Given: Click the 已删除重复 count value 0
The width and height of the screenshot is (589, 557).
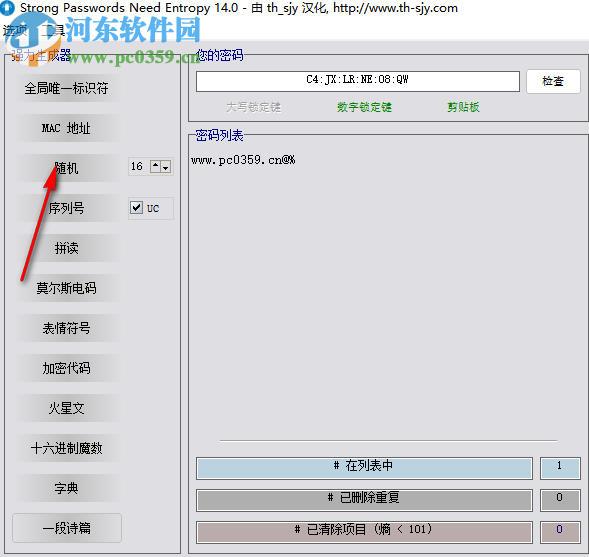Looking at the screenshot, I should (x=560, y=500).
